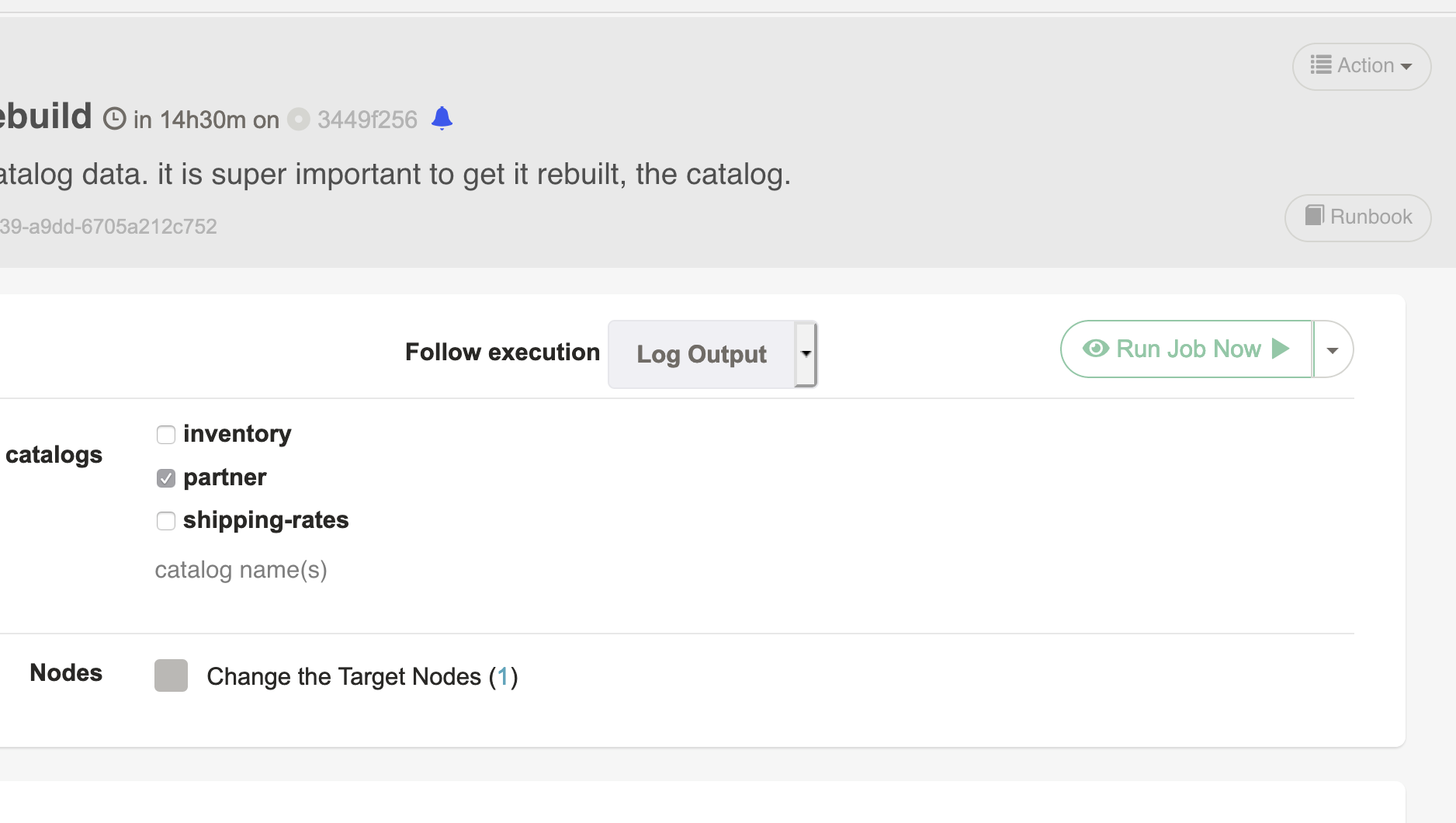This screenshot has width=1456, height=823.
Task: Click the clock icon next to the job name
Action: [x=114, y=118]
